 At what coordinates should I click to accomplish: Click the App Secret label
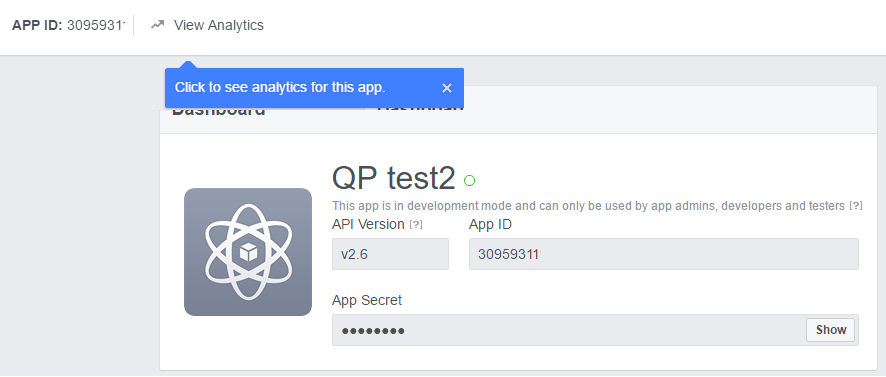[x=367, y=300]
